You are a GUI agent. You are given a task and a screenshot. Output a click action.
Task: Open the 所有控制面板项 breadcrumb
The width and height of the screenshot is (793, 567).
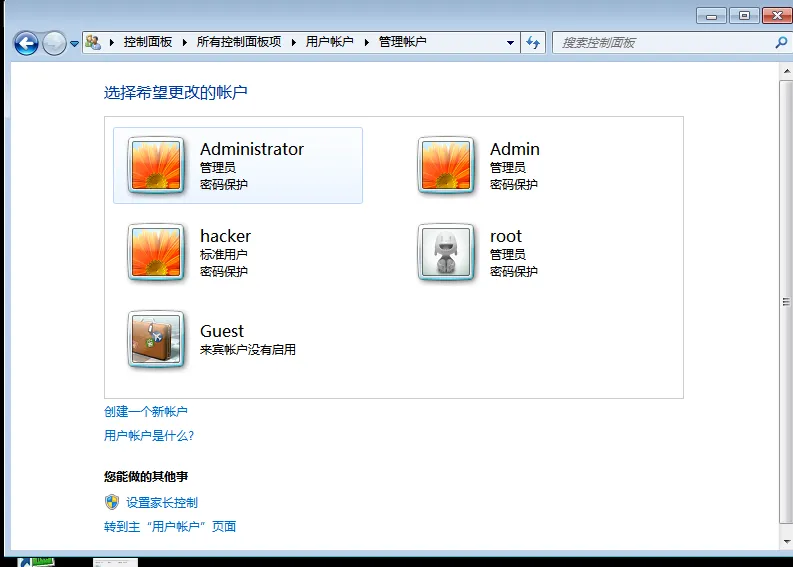click(x=239, y=42)
